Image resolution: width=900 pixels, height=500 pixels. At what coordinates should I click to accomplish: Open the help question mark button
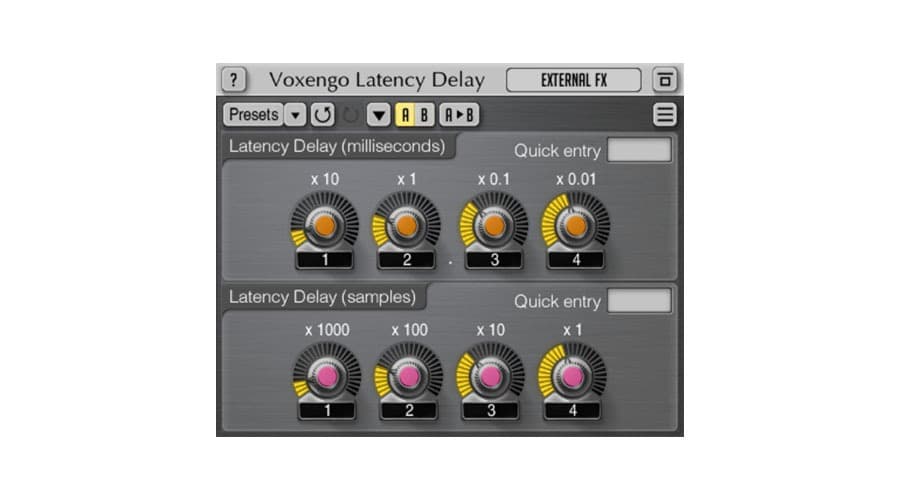[234, 80]
